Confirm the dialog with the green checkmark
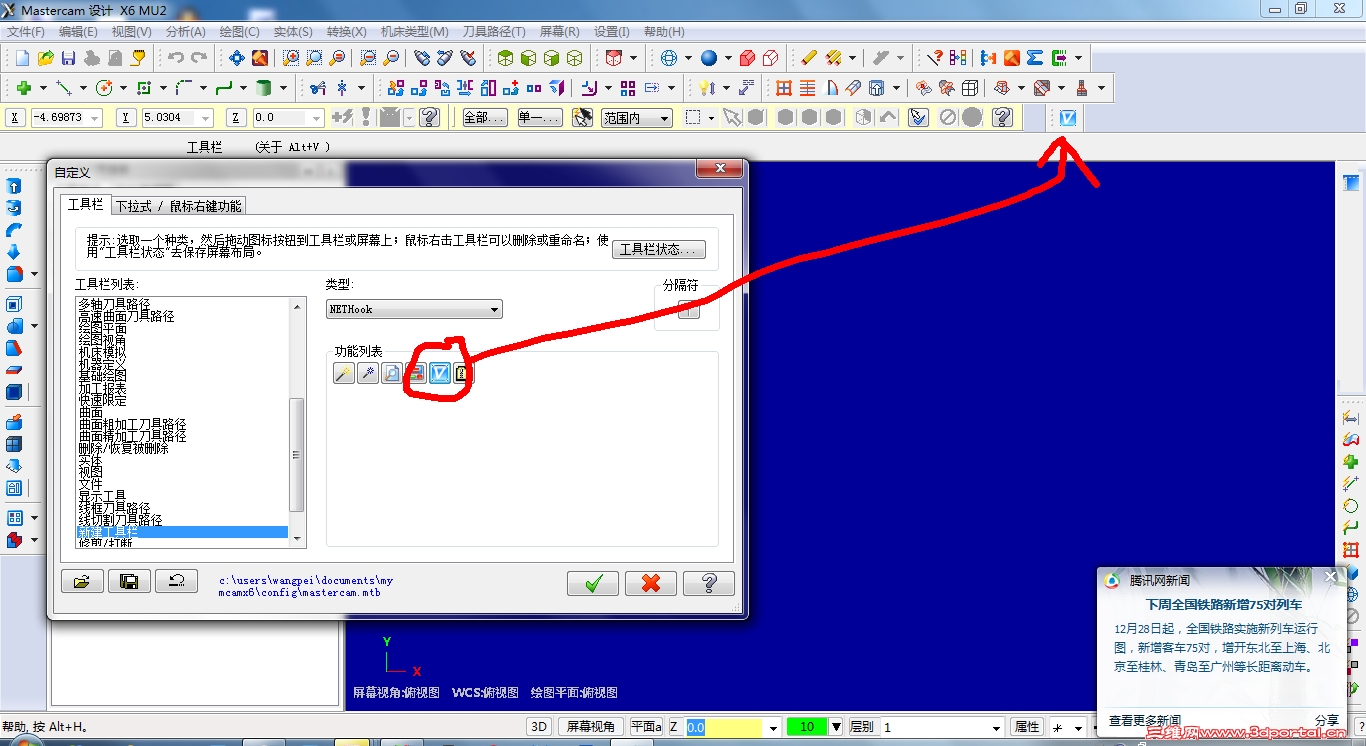Screen dimensions: 1366x746 tap(593, 583)
